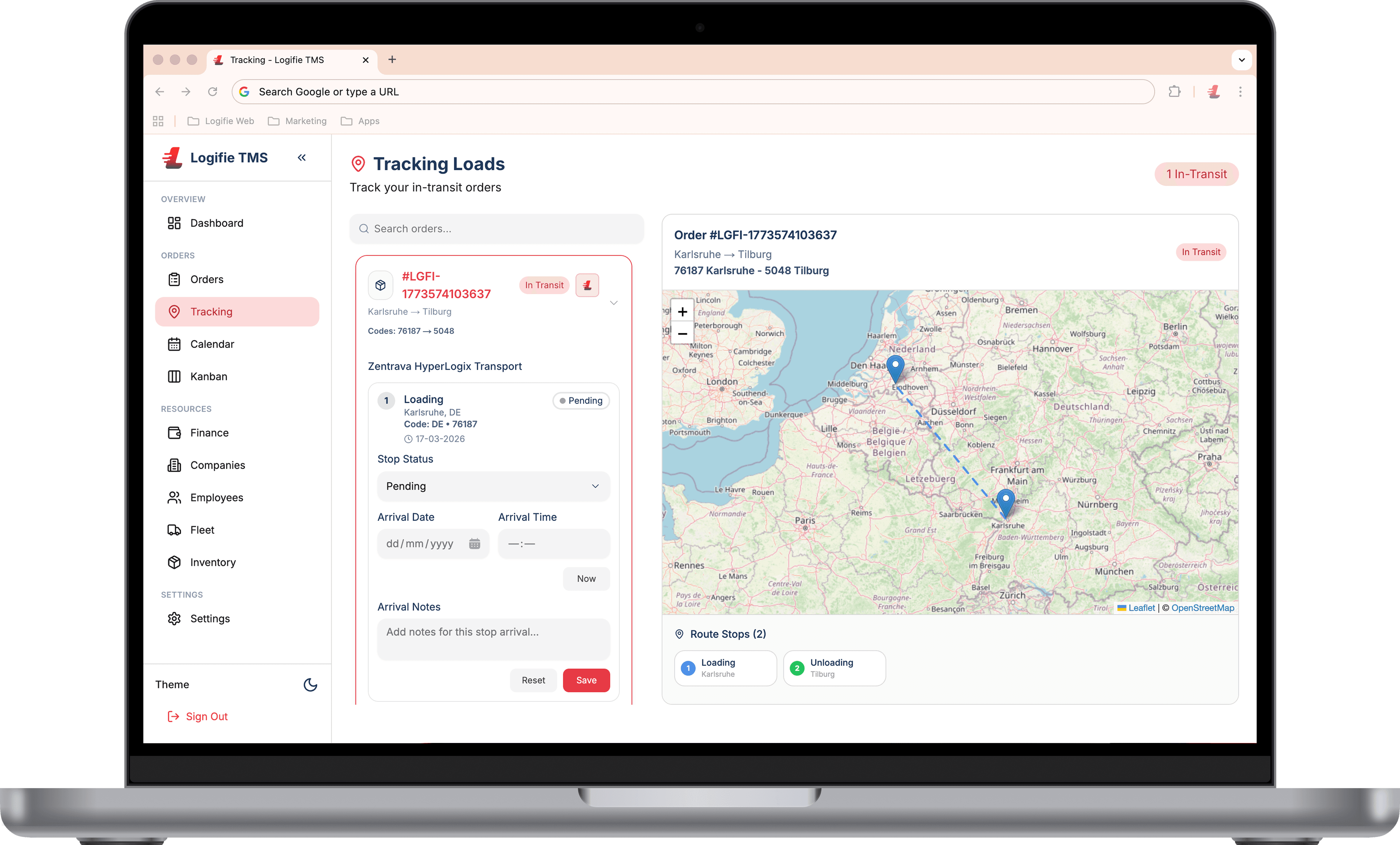Click the Pending status pill on Loading stop
The height and width of the screenshot is (845, 1400).
click(x=581, y=401)
